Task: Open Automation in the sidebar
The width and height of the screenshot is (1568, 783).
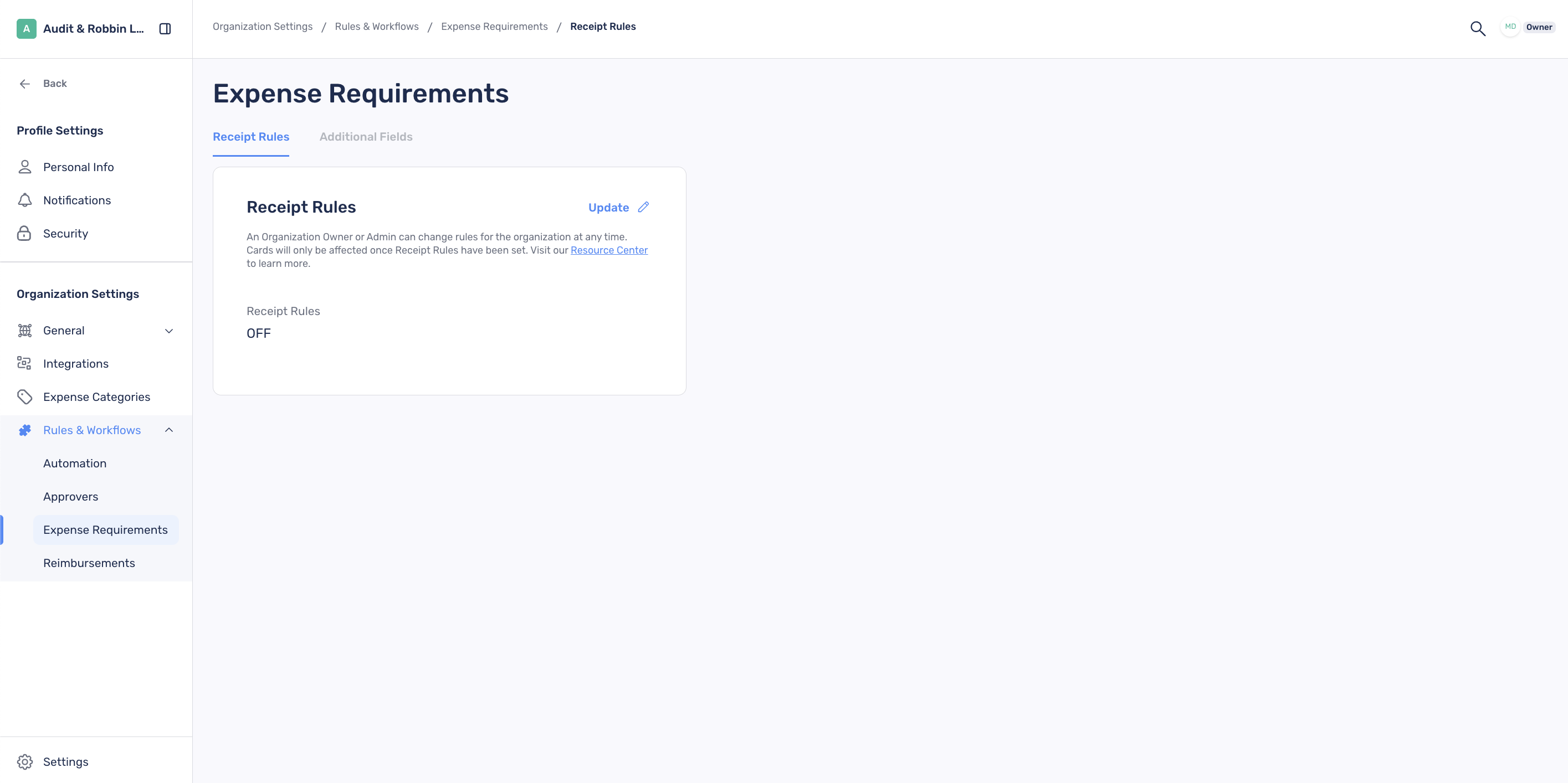Action: coord(75,463)
